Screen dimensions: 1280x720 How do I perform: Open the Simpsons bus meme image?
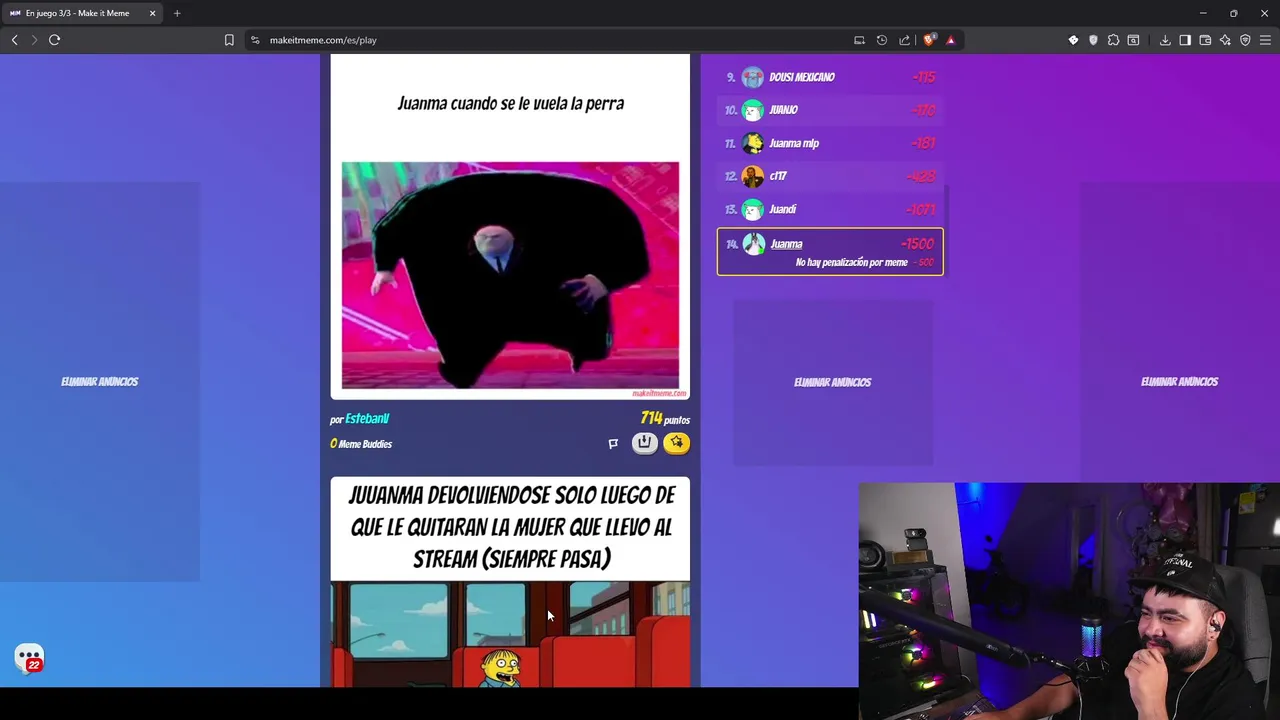point(510,635)
